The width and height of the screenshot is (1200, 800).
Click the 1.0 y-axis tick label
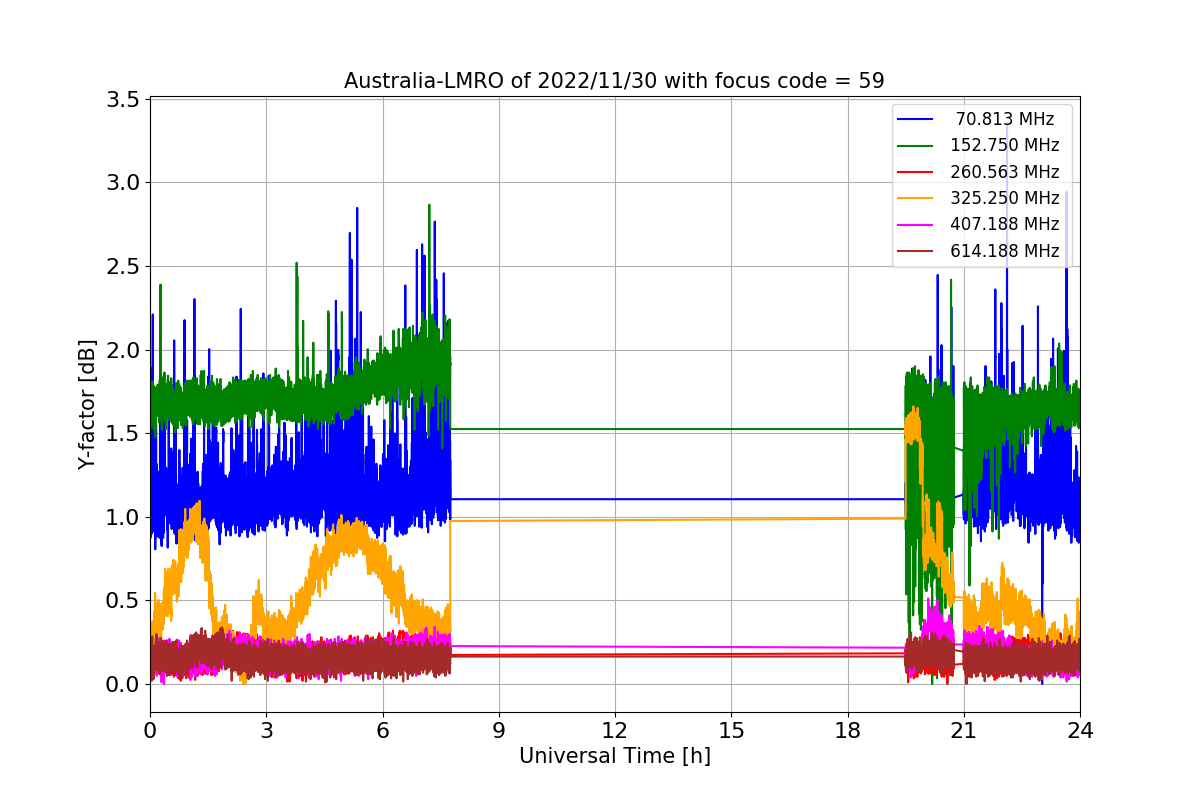coord(121,517)
